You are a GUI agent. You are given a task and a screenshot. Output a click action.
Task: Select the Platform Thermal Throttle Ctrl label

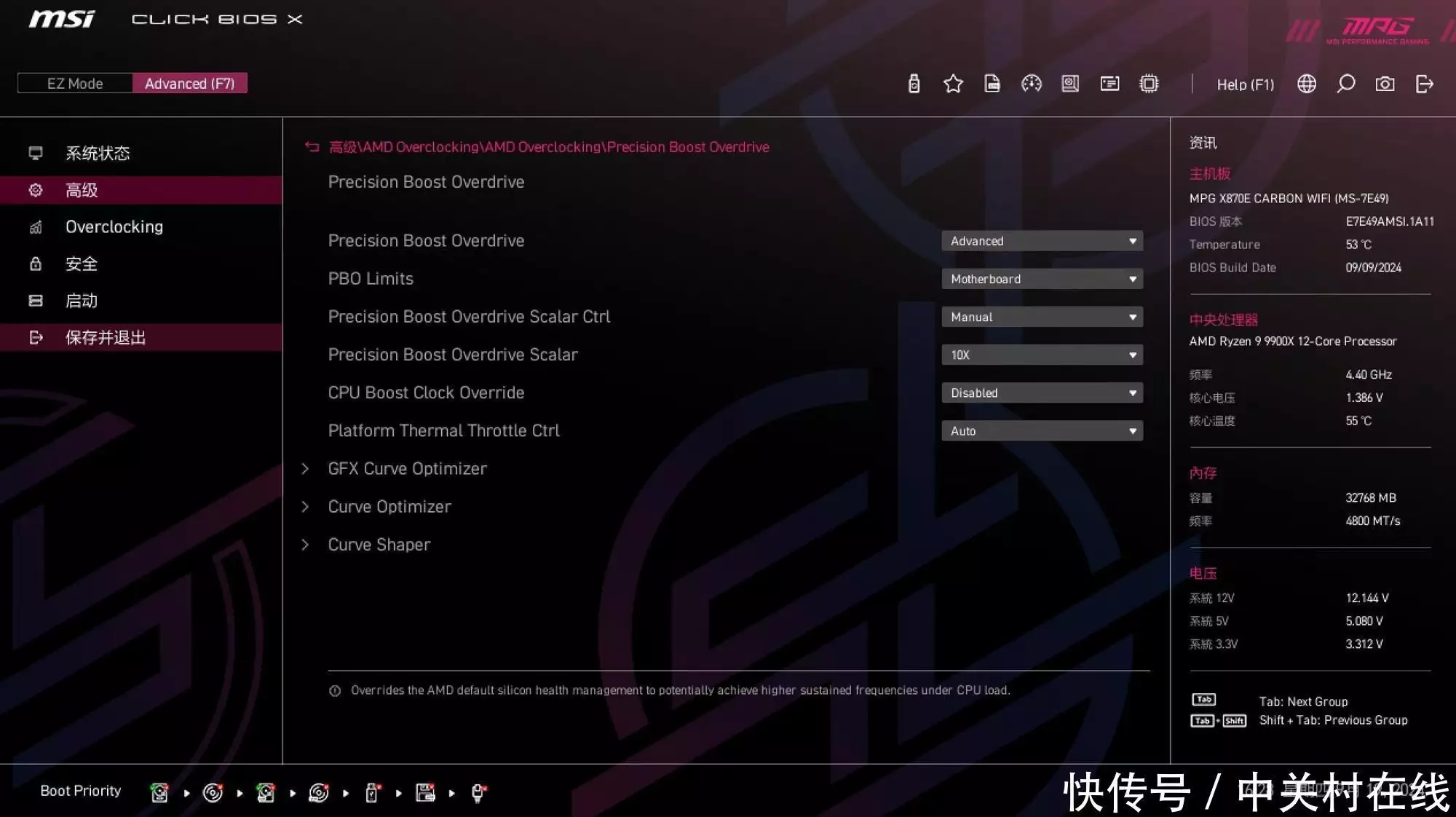[443, 431]
